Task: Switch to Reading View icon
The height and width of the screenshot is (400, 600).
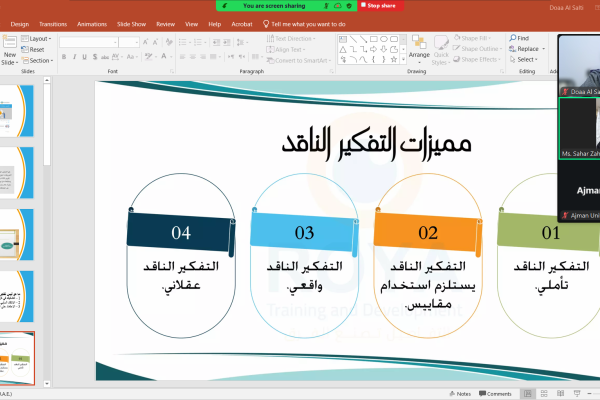Action: coord(560,393)
